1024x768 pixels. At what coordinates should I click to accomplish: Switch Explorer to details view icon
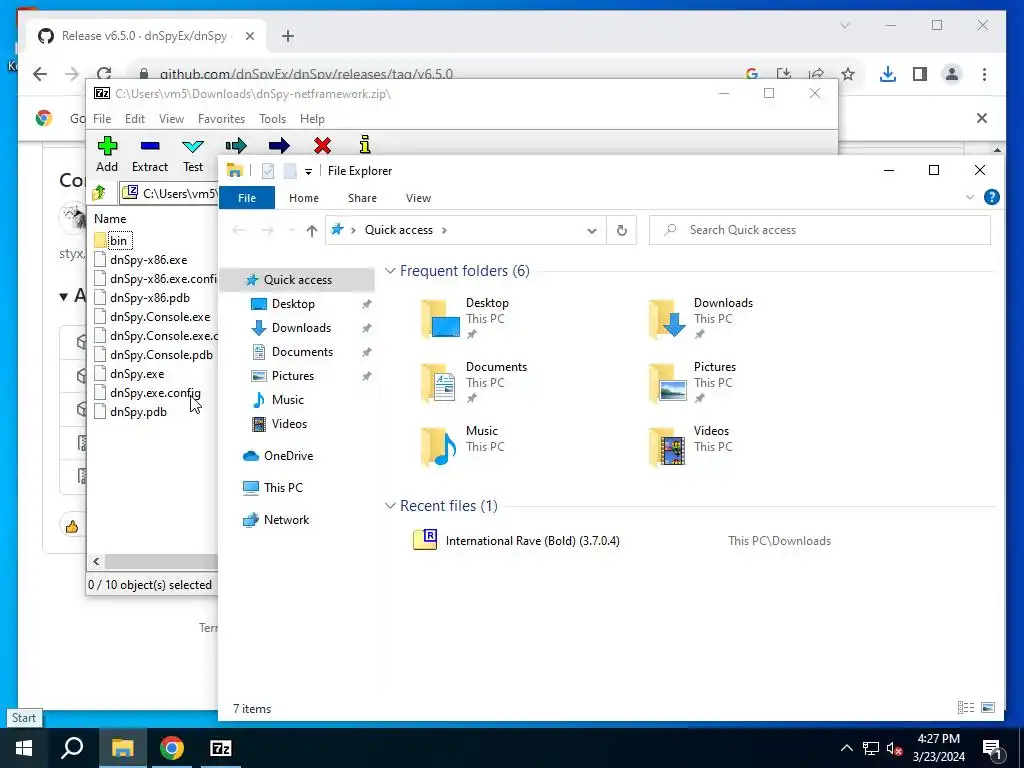coord(965,708)
